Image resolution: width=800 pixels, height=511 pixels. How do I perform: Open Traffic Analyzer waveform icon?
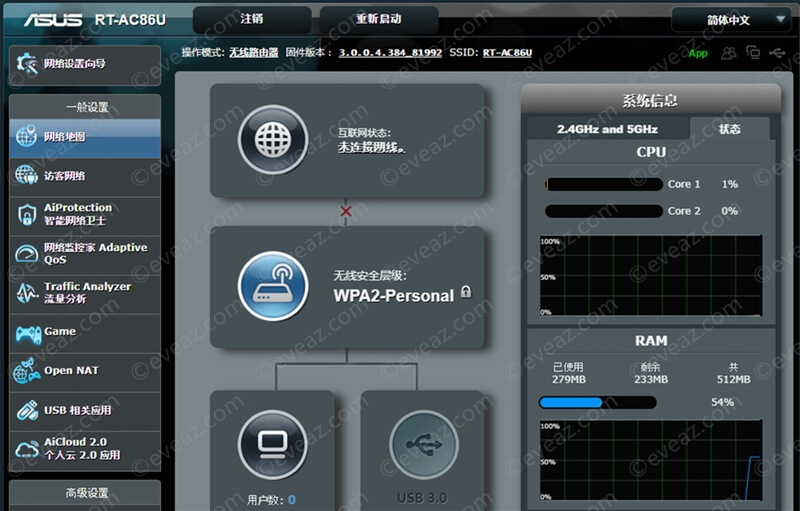click(27, 293)
